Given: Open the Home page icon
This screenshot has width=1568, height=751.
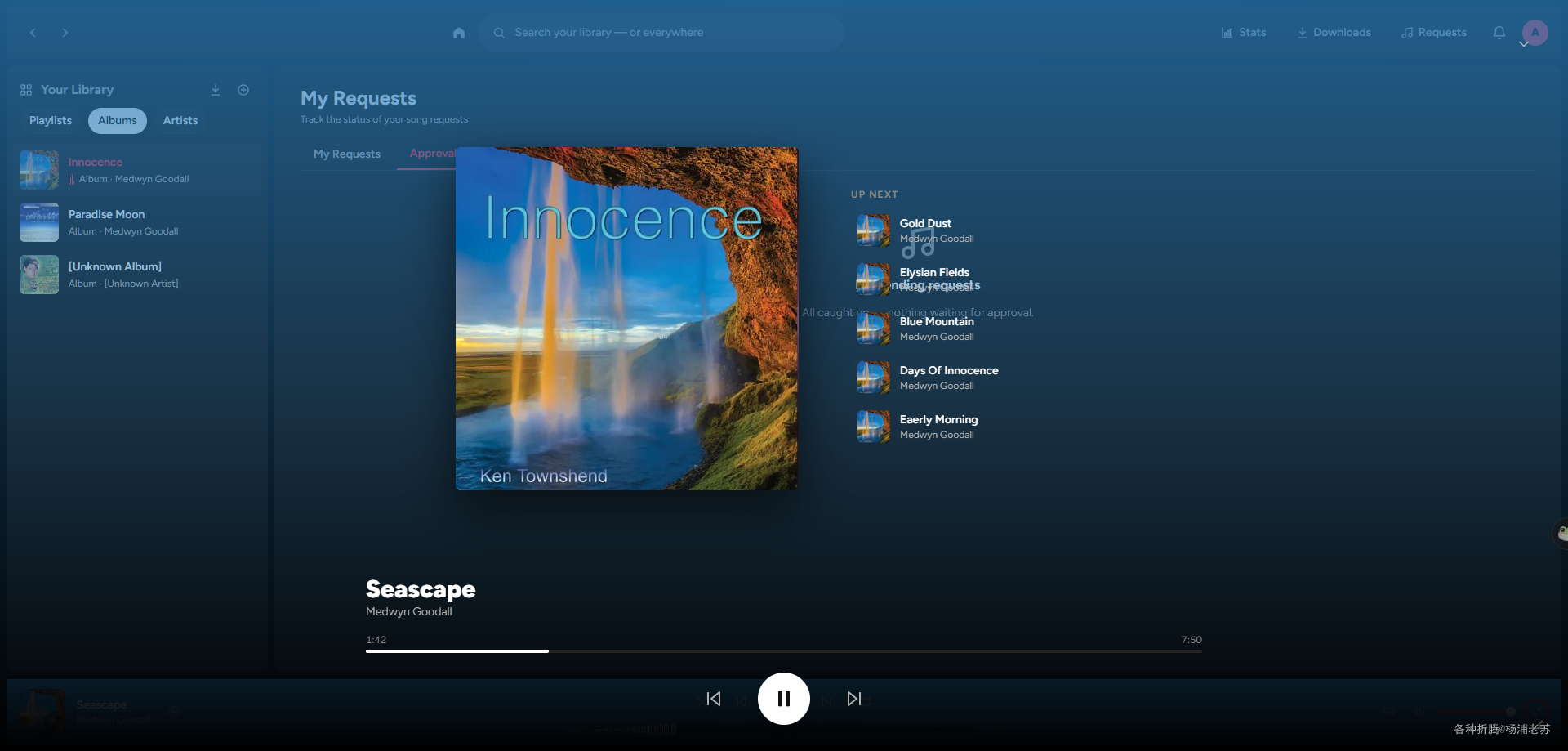Looking at the screenshot, I should click(x=459, y=33).
